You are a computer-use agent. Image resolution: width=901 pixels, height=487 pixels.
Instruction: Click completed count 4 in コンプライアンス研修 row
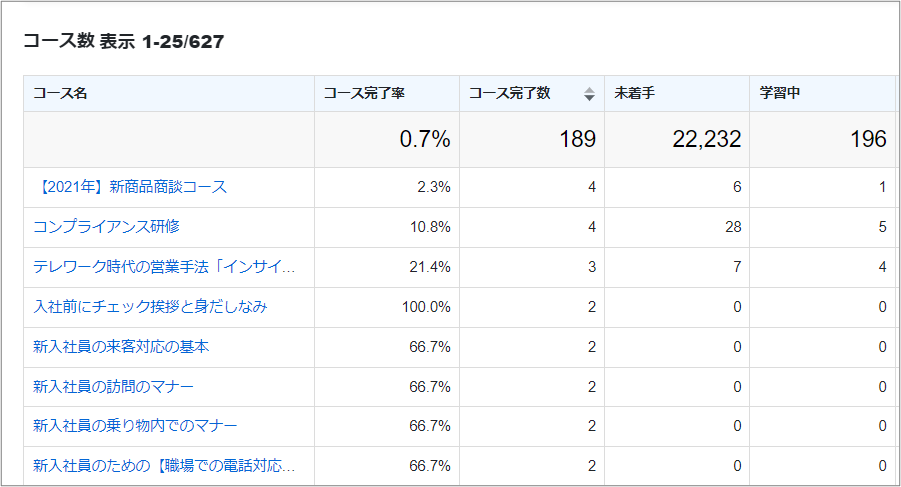tap(592, 227)
